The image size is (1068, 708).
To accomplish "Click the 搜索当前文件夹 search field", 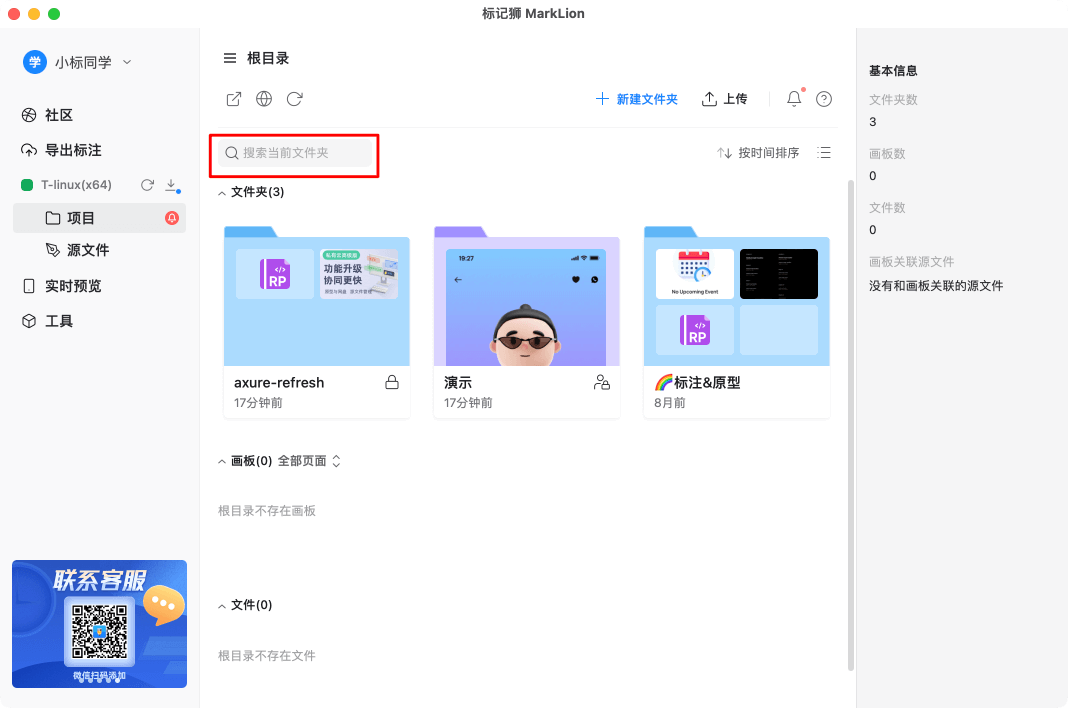I will (x=294, y=155).
